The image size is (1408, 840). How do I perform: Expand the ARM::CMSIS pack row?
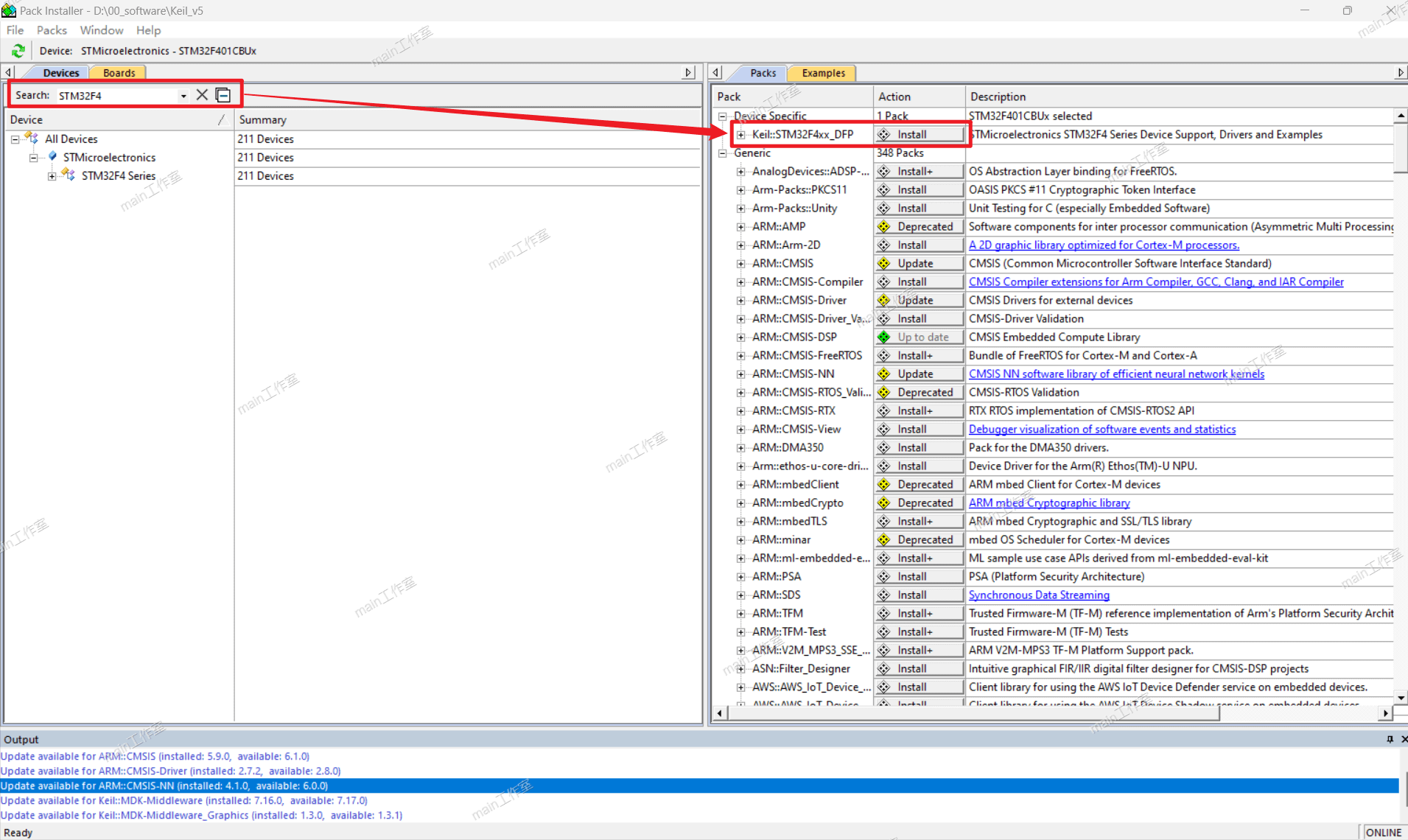(741, 264)
